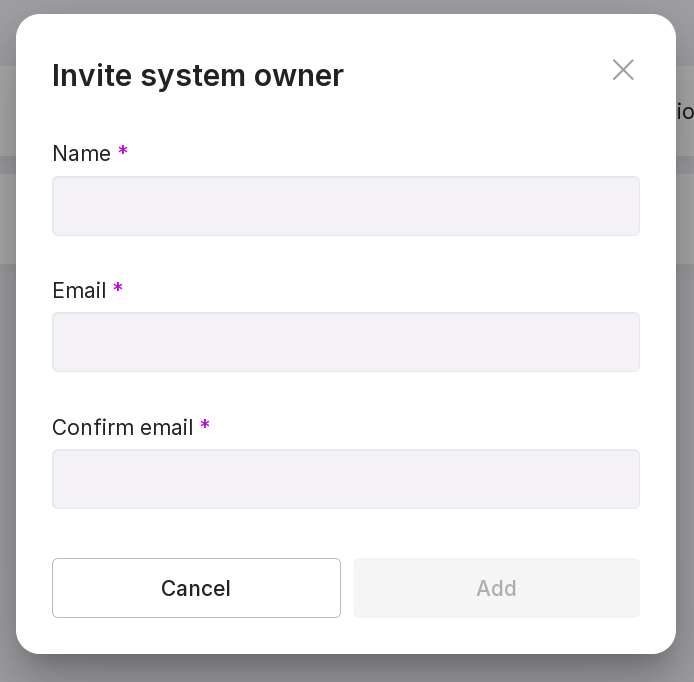Click the word "owner" in the dialog title

(298, 76)
